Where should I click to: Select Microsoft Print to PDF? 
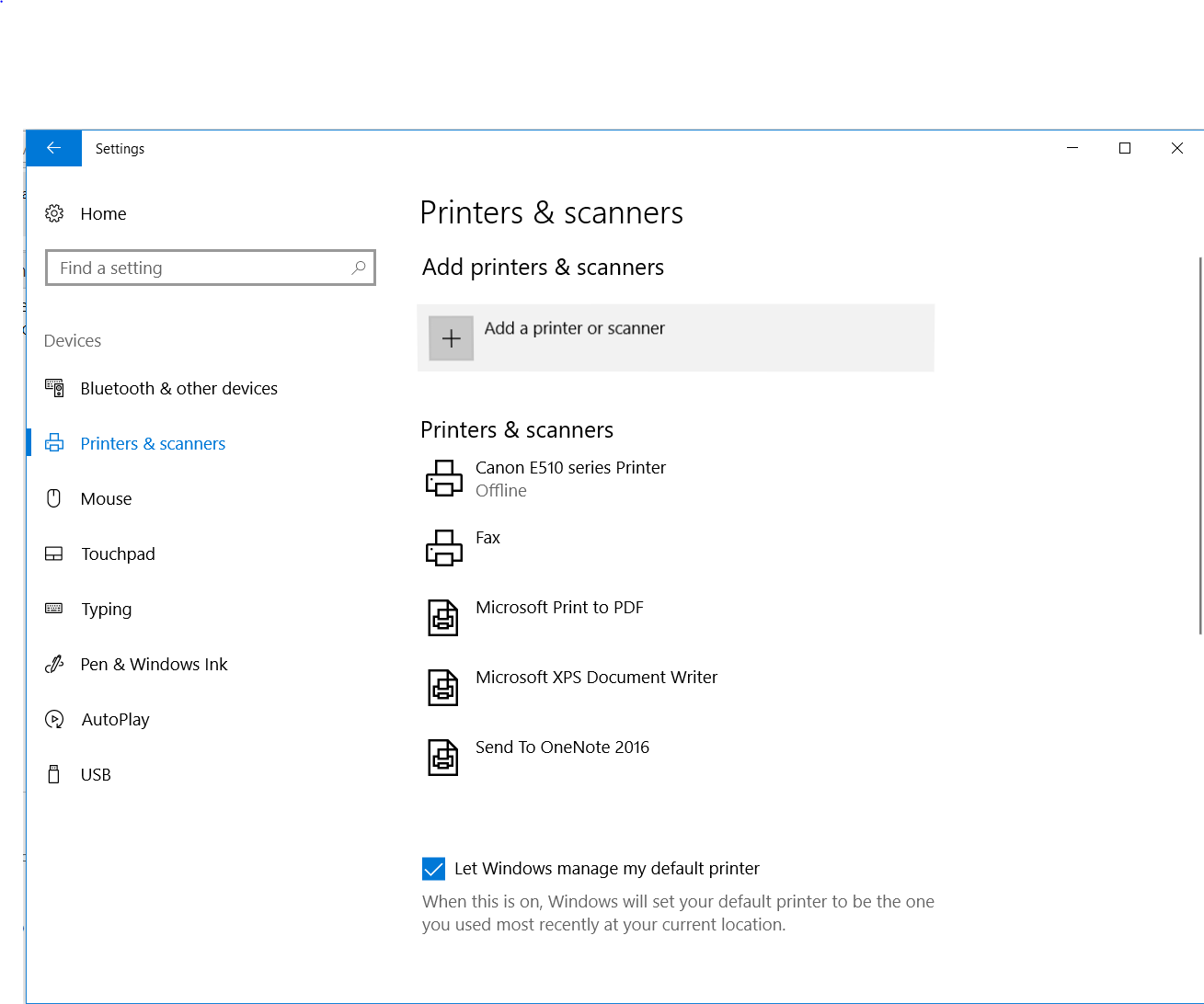click(559, 607)
